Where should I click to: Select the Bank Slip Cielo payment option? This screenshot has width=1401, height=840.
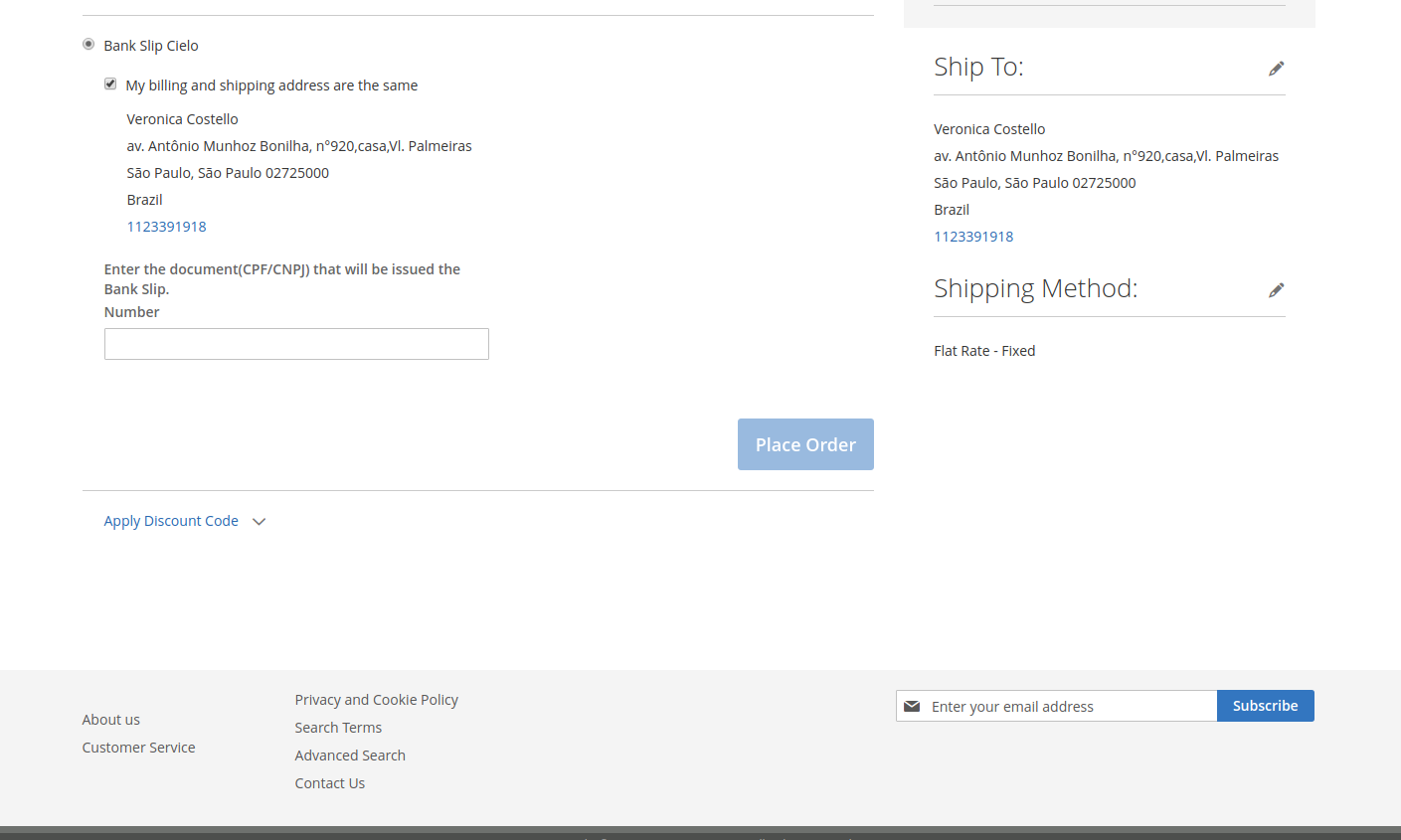[x=88, y=44]
